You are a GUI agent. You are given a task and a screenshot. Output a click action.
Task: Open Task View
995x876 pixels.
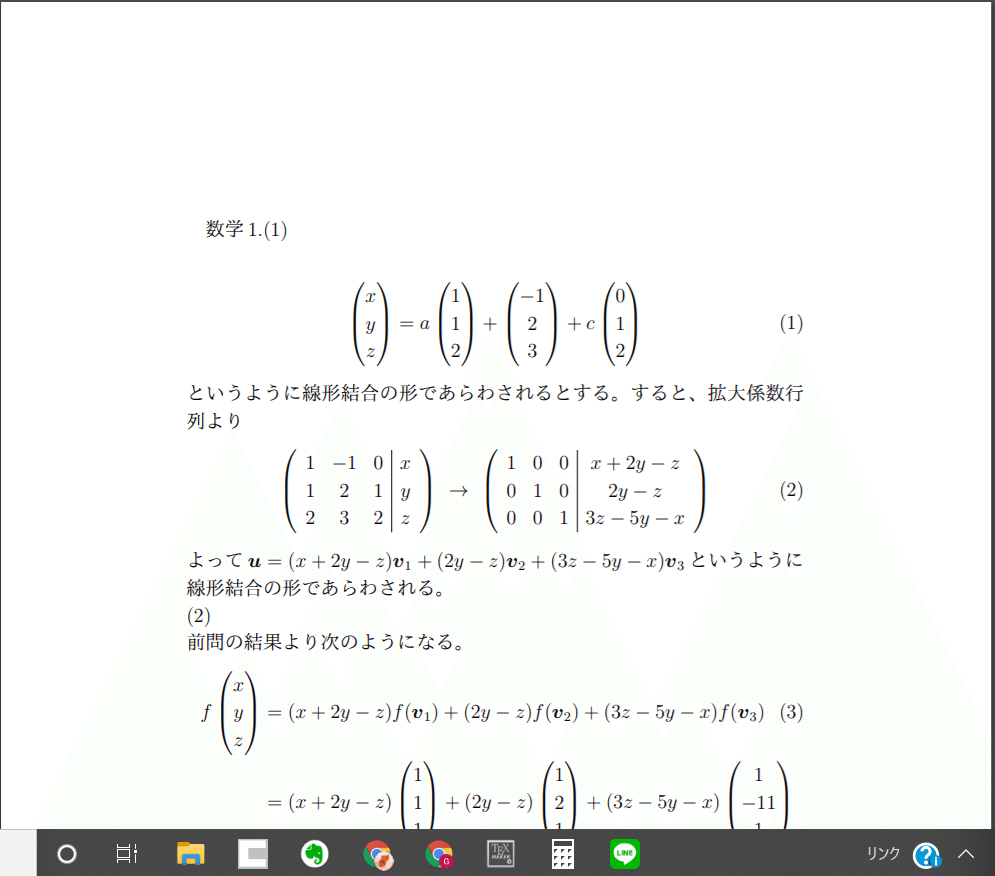pos(126,853)
